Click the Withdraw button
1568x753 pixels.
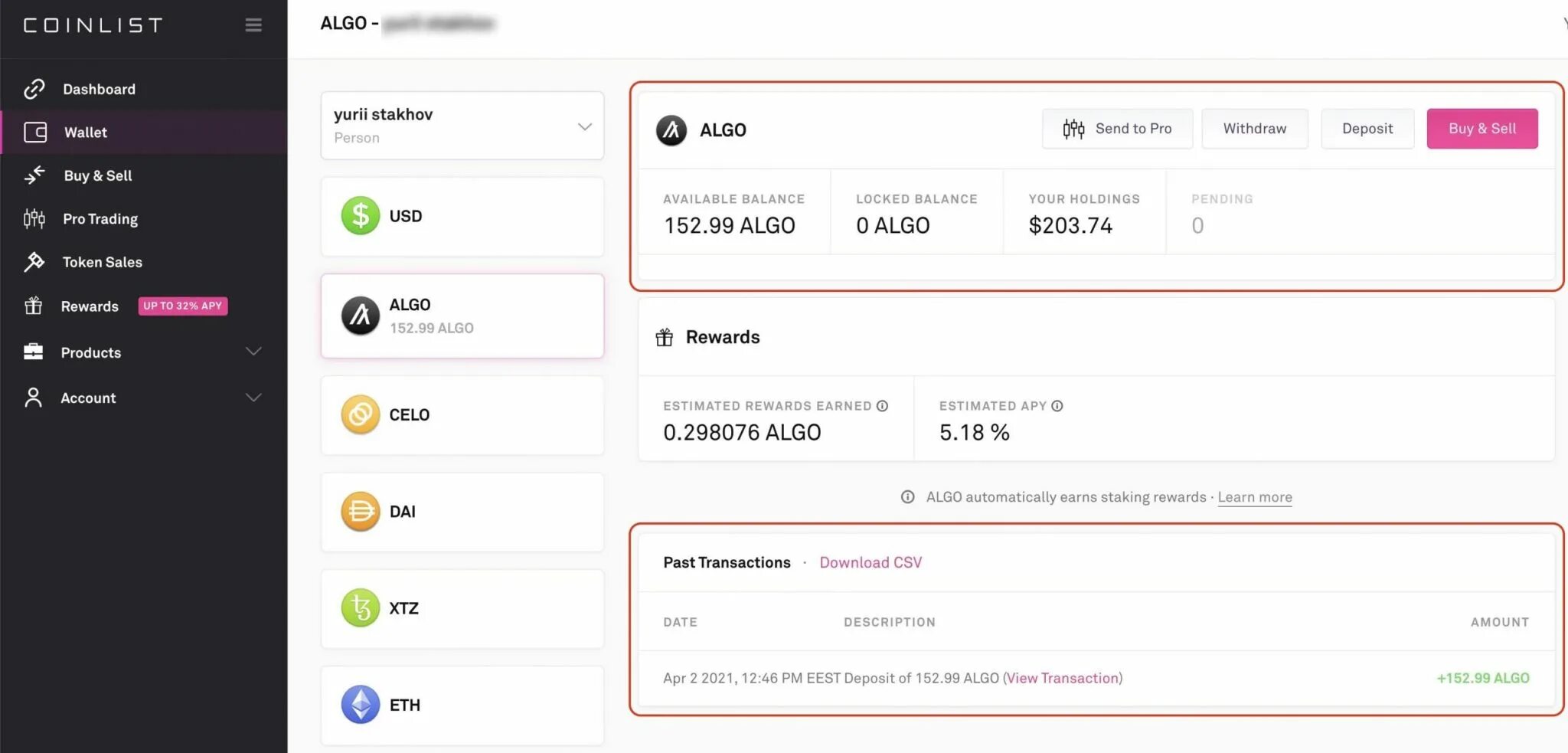click(1254, 129)
